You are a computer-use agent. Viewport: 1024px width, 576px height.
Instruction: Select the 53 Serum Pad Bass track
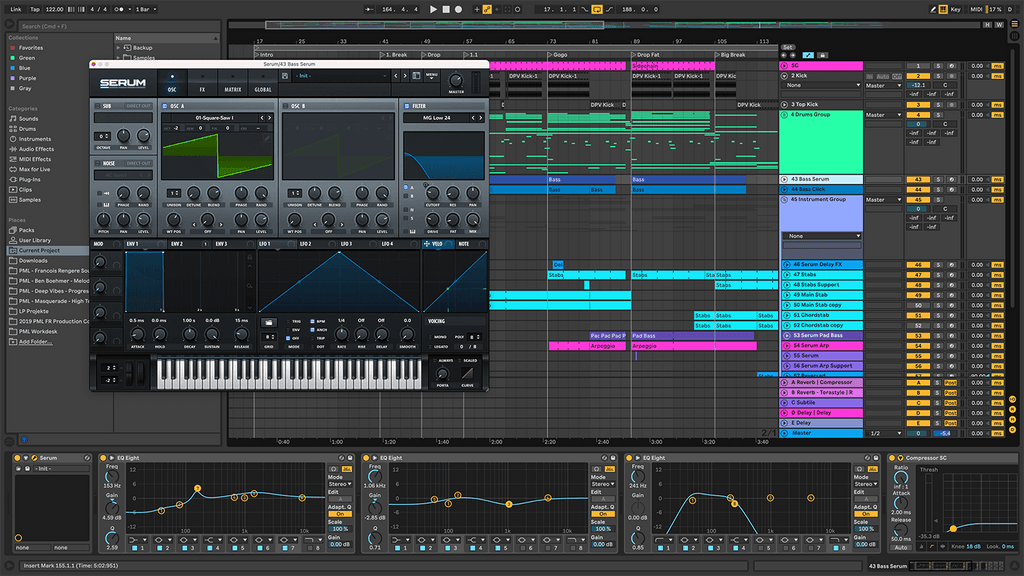point(822,335)
